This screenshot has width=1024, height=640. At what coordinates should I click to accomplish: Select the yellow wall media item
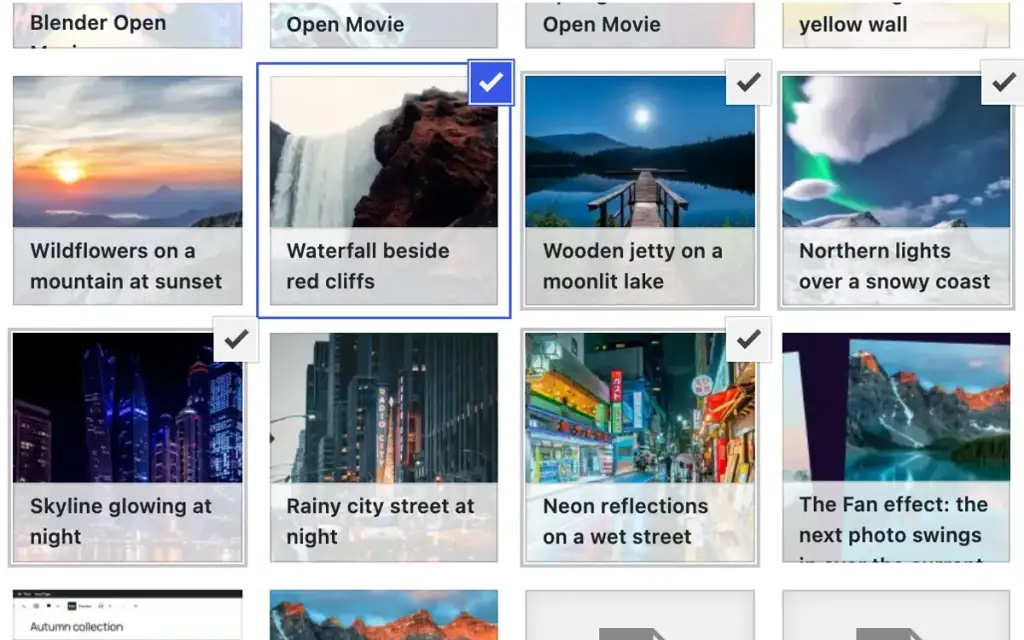point(896,24)
